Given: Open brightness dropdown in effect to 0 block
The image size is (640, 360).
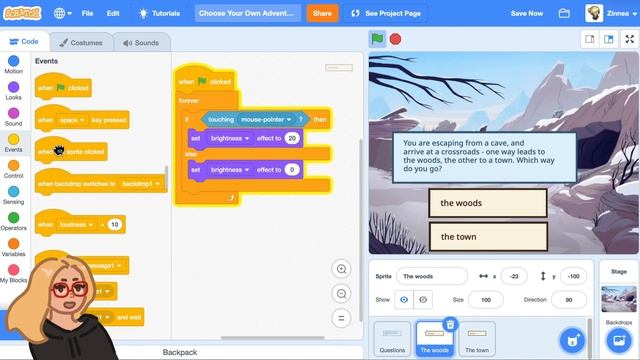Looking at the screenshot, I should tap(229, 170).
